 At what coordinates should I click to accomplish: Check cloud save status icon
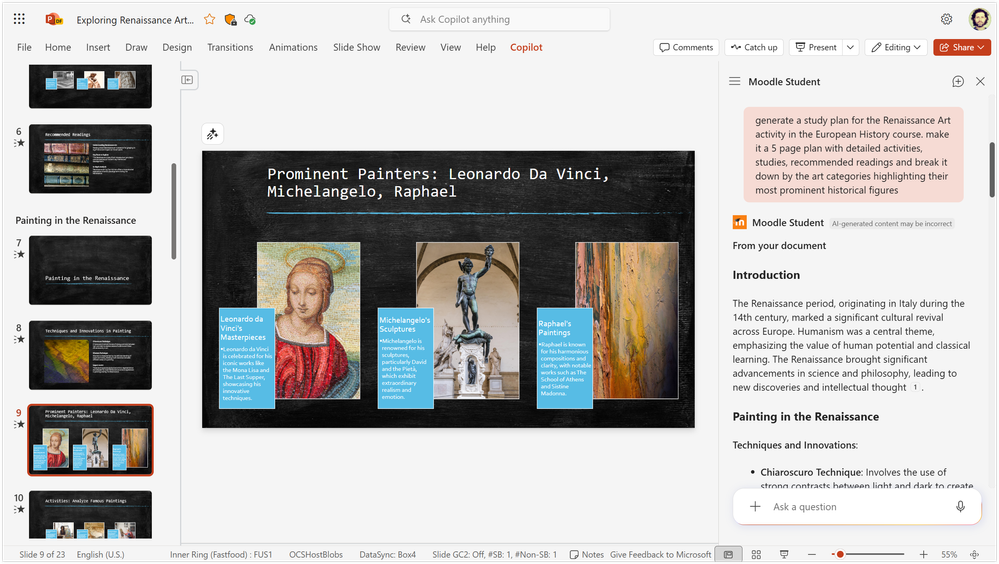pyautogui.click(x=250, y=20)
